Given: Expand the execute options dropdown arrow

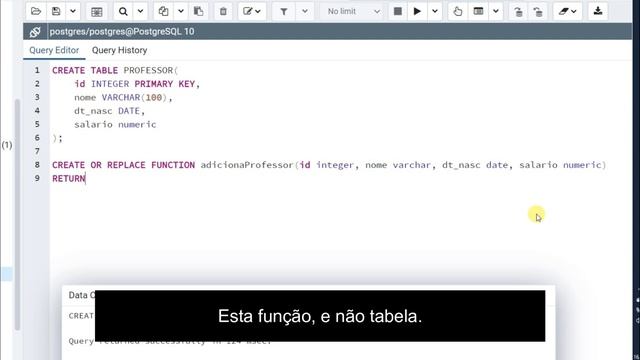Looking at the screenshot, I should point(435,11).
